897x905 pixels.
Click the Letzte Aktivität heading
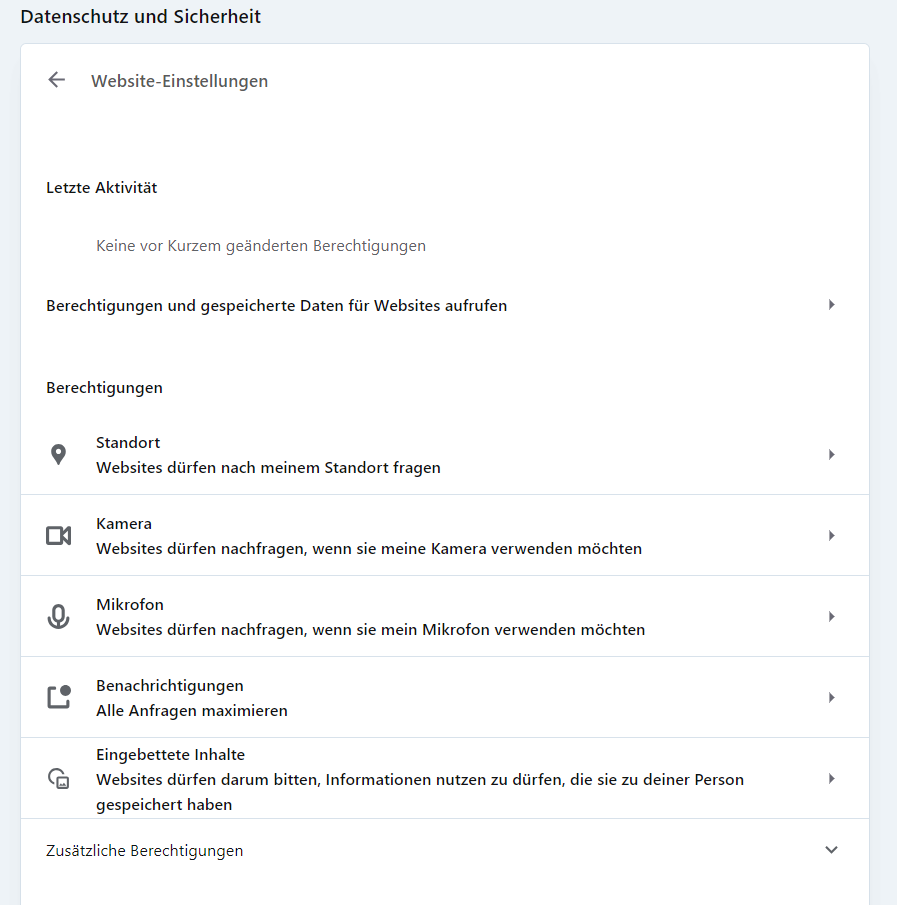pyautogui.click(x=102, y=188)
